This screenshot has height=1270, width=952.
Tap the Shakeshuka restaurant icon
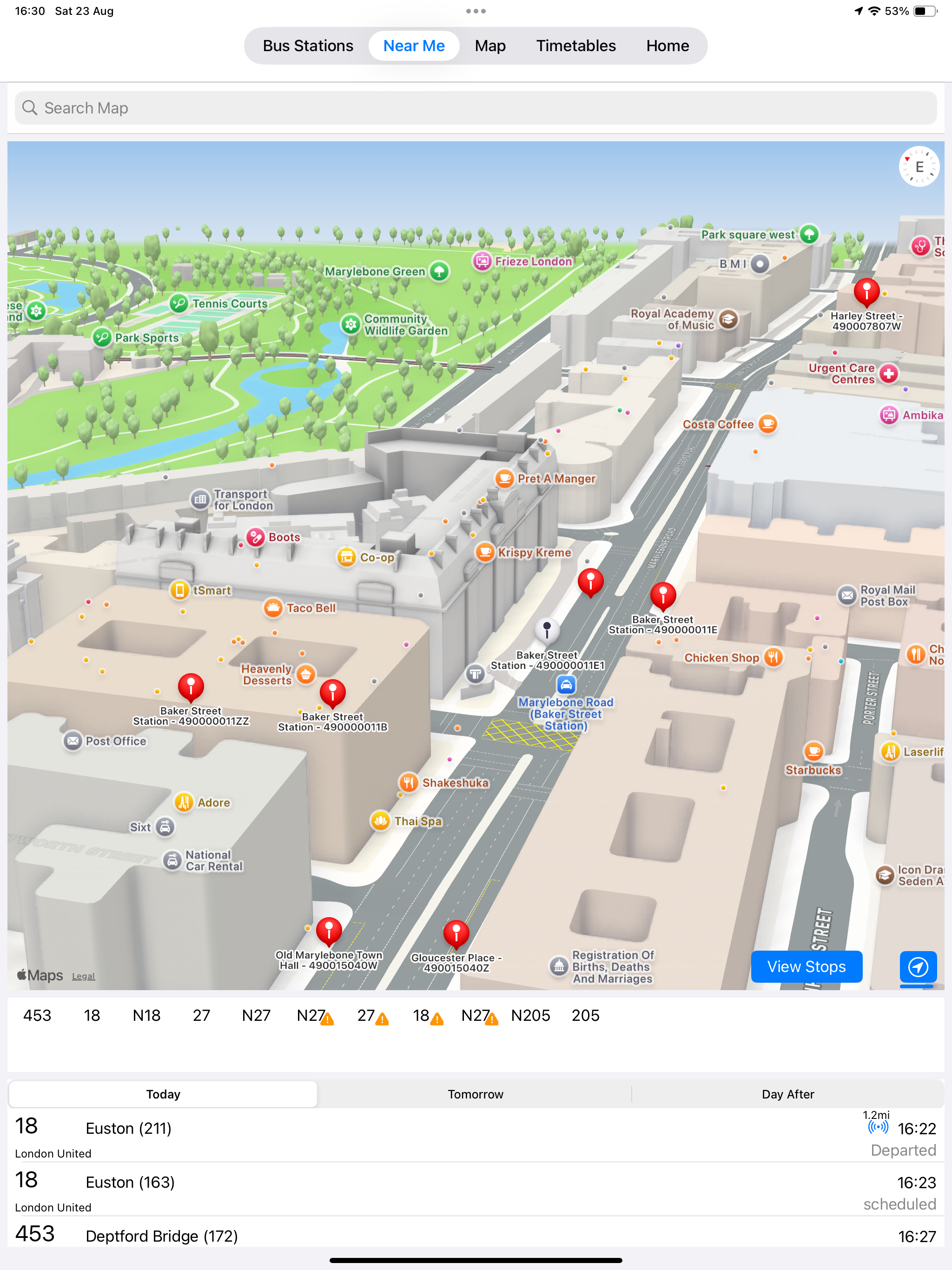(x=408, y=782)
